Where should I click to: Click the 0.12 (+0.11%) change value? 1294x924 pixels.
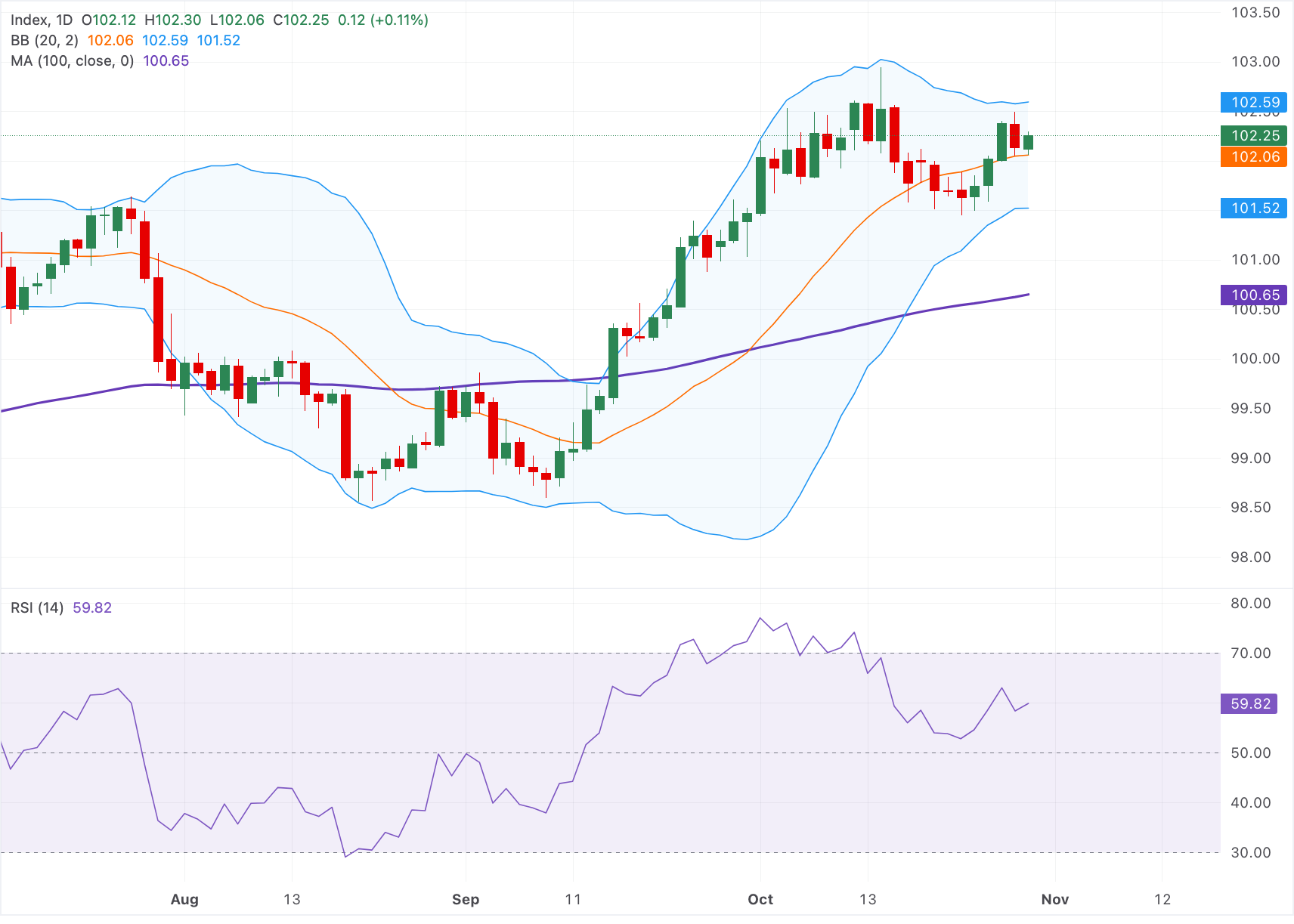point(383,20)
